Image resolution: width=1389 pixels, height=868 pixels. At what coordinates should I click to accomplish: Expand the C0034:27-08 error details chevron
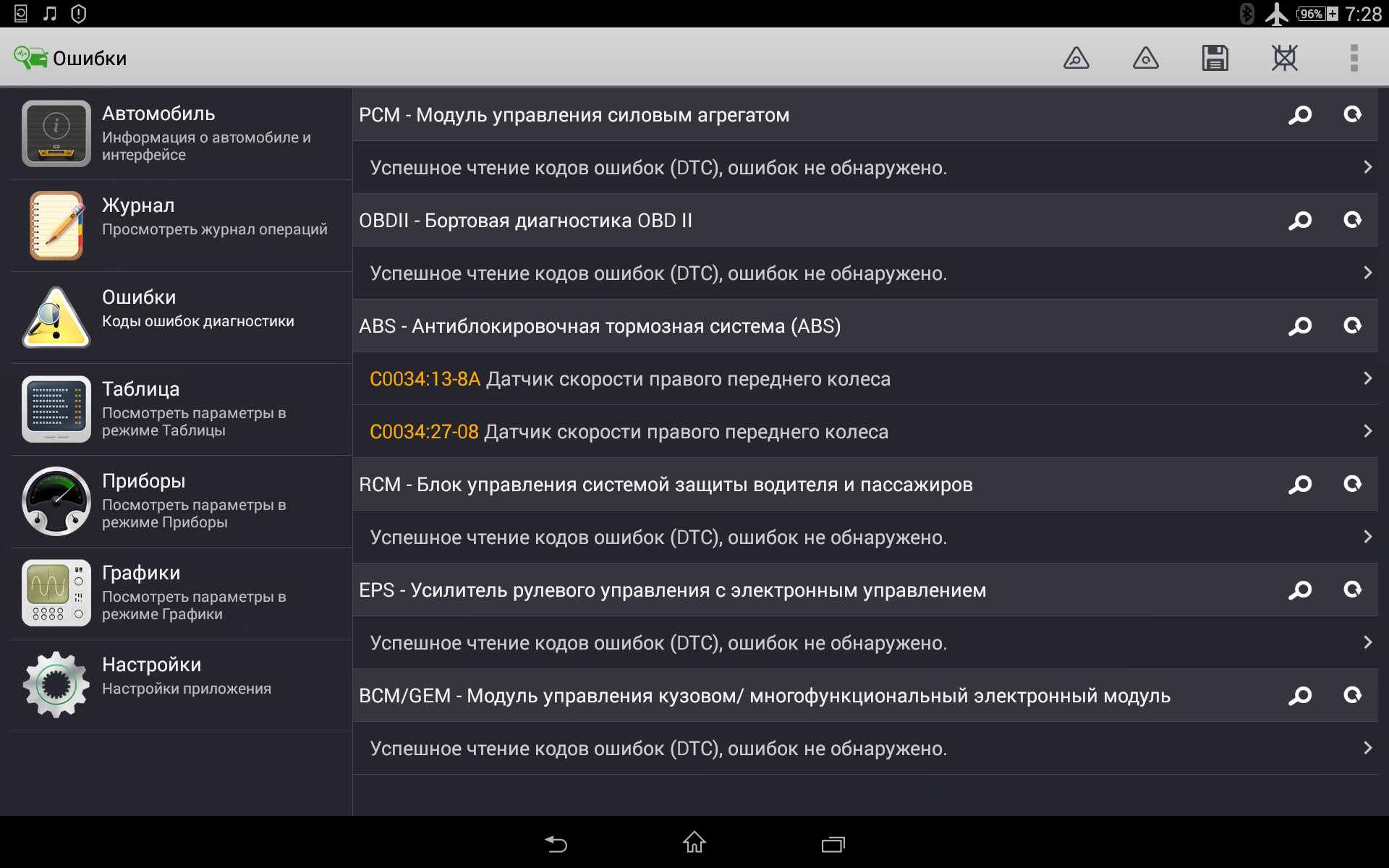click(x=1367, y=431)
